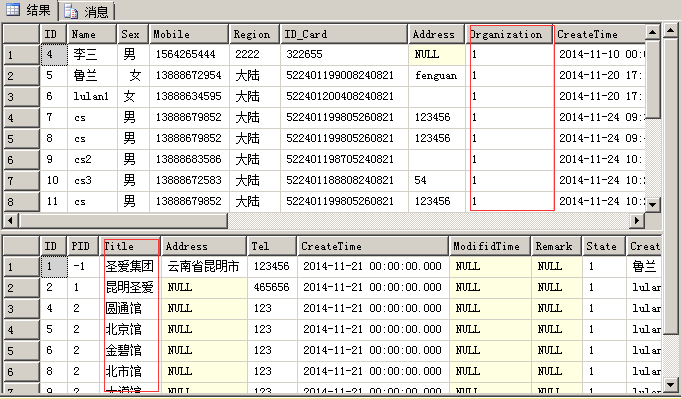
Task: Select the cell with mobile 13888672583
Action: (x=189, y=180)
